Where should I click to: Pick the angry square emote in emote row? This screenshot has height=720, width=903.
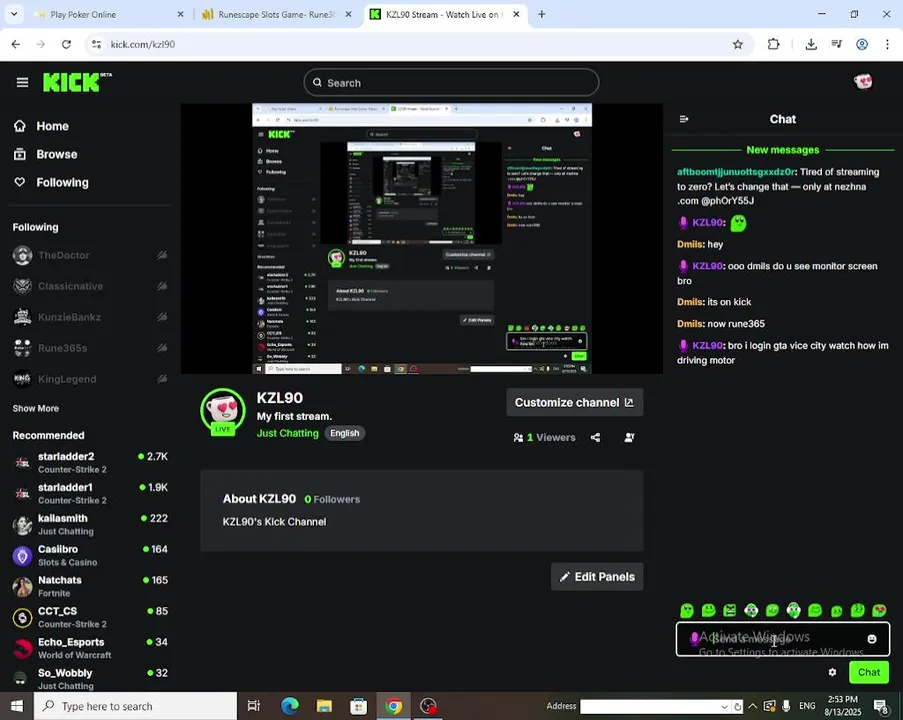click(x=730, y=610)
